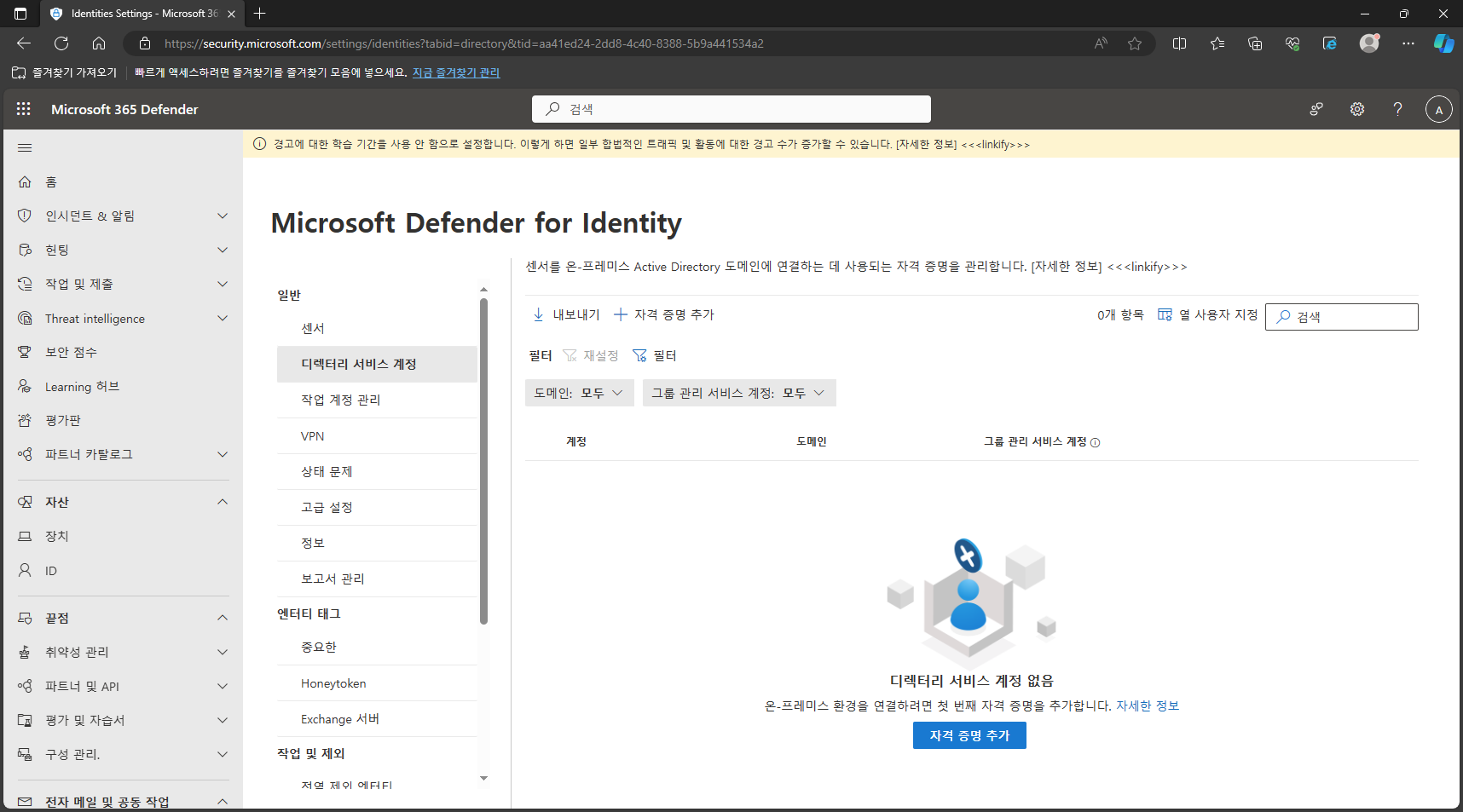The height and width of the screenshot is (812, 1463).
Task: Select 고급 설정 settings item
Action: point(377,507)
